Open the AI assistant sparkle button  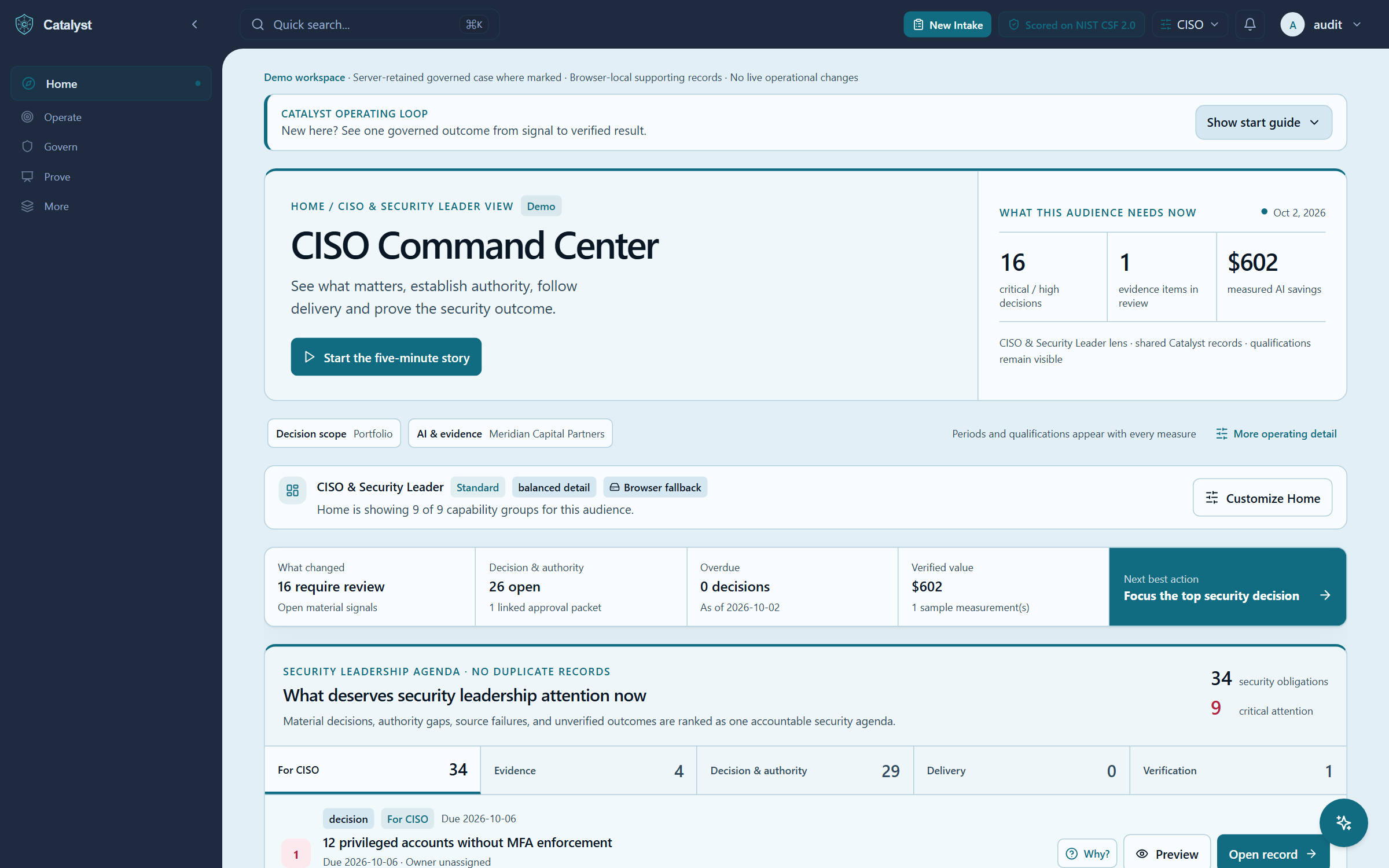[1343, 822]
